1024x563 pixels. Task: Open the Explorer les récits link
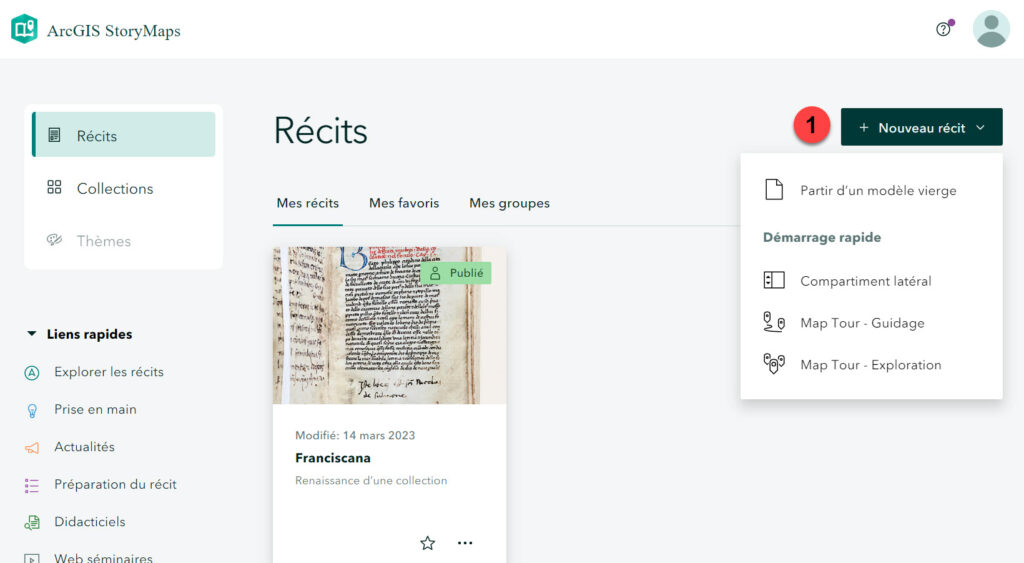(x=108, y=372)
